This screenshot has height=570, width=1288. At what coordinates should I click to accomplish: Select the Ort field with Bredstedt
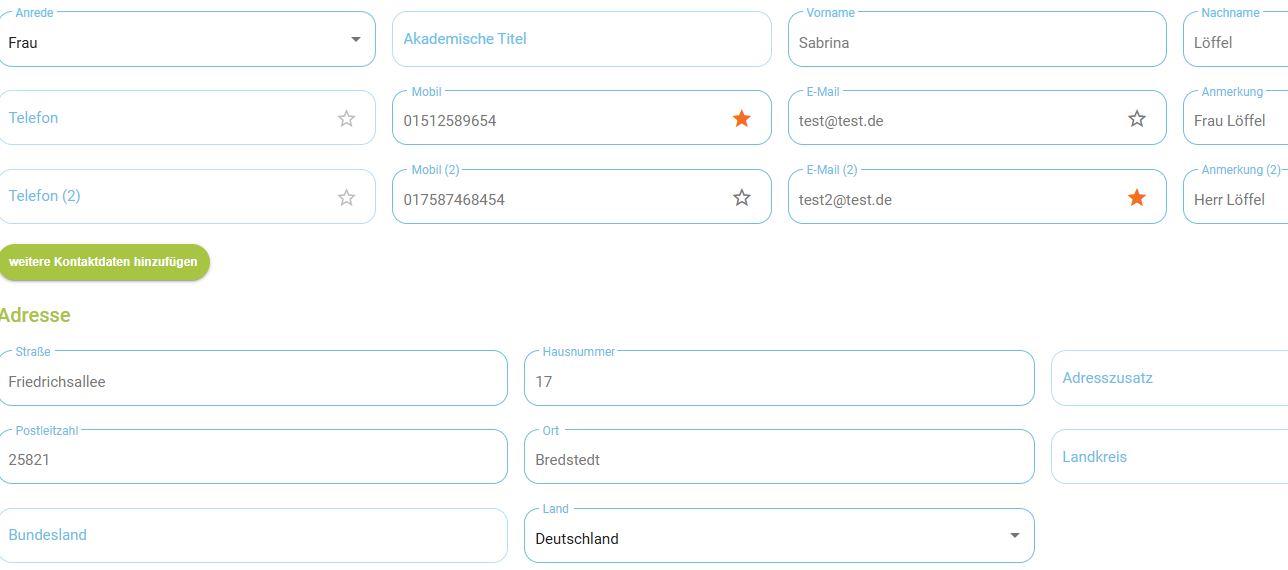779,457
